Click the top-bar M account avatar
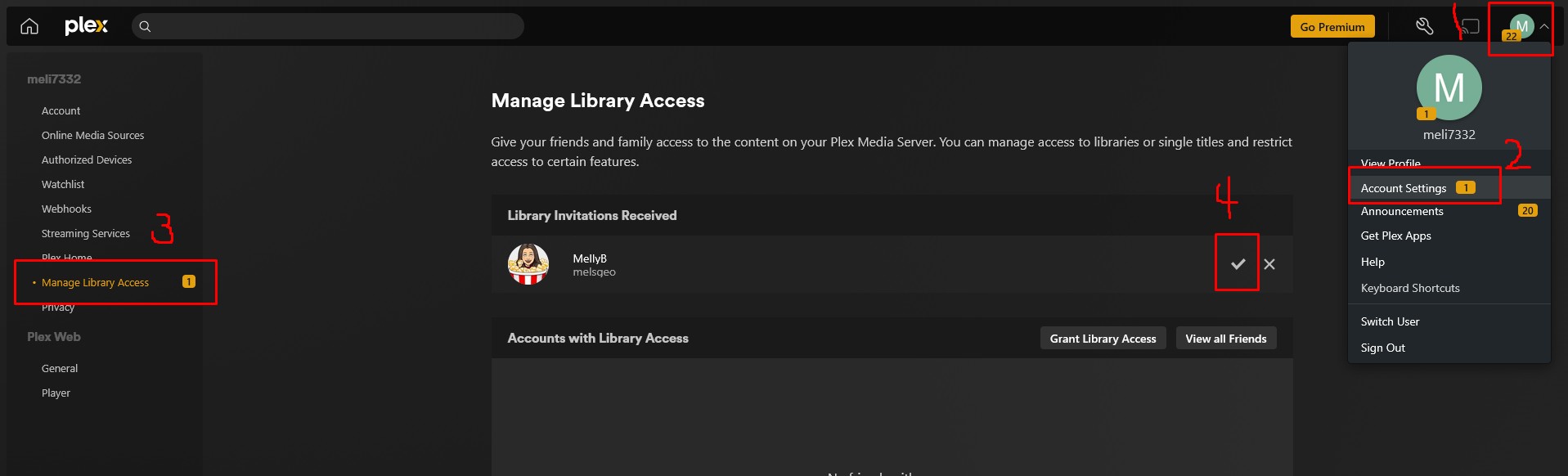Viewport: 1568px width, 476px height. [1521, 26]
